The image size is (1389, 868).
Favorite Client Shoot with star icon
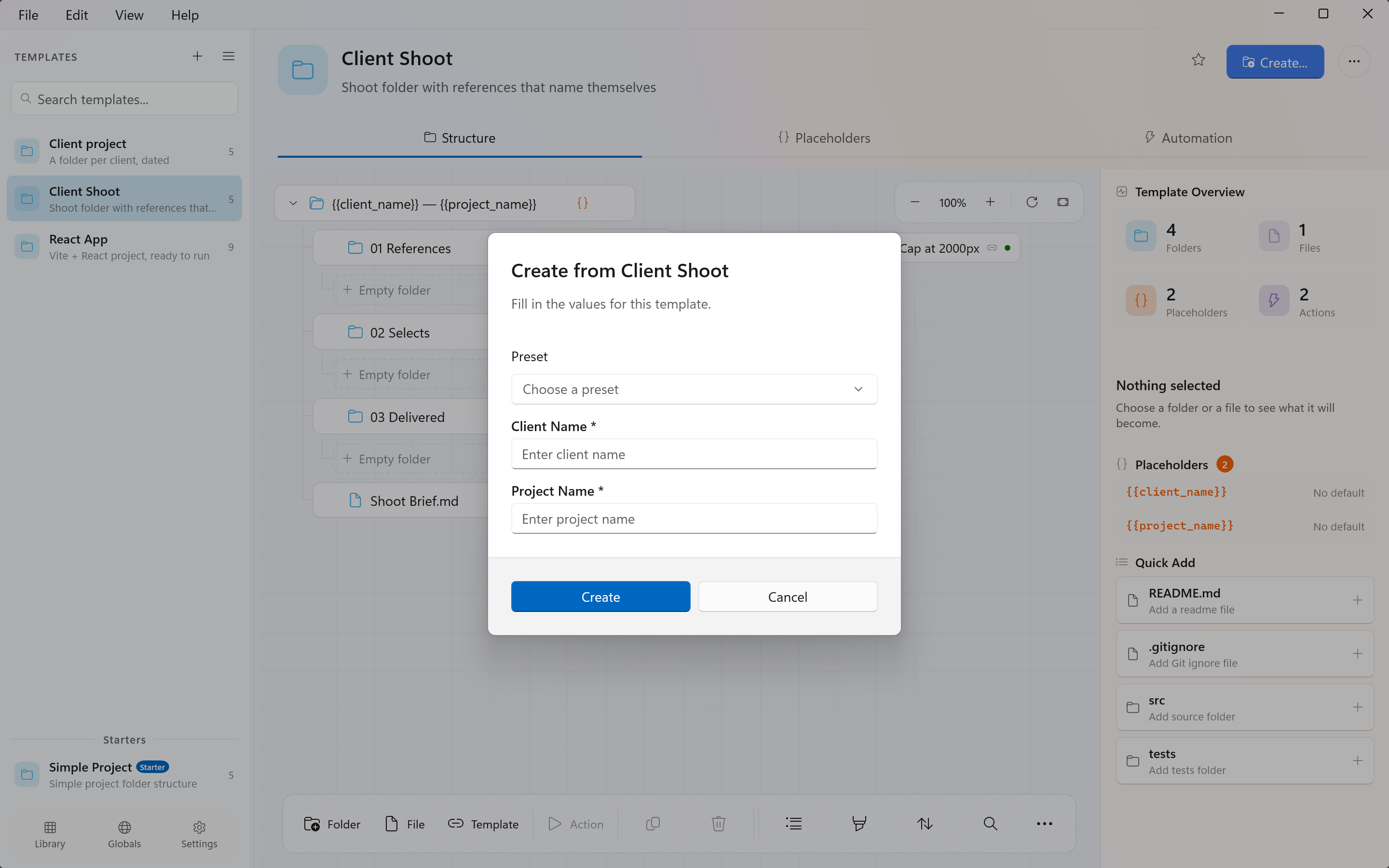tap(1198, 60)
